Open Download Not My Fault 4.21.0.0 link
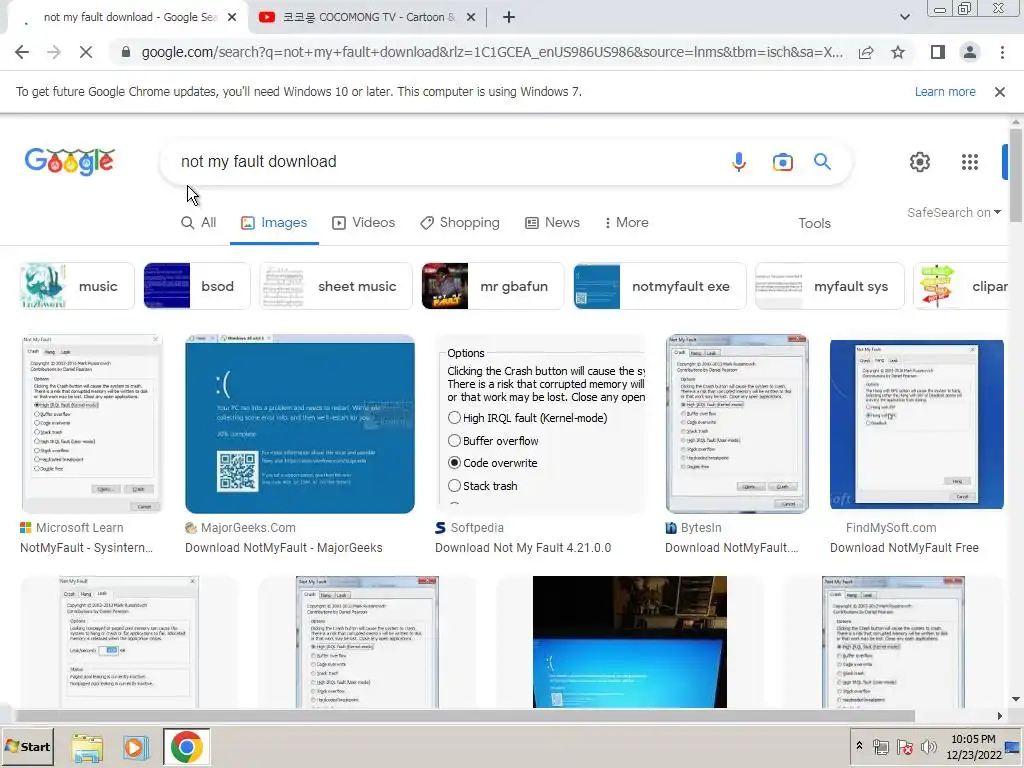Viewport: 1024px width, 768px height. point(523,548)
